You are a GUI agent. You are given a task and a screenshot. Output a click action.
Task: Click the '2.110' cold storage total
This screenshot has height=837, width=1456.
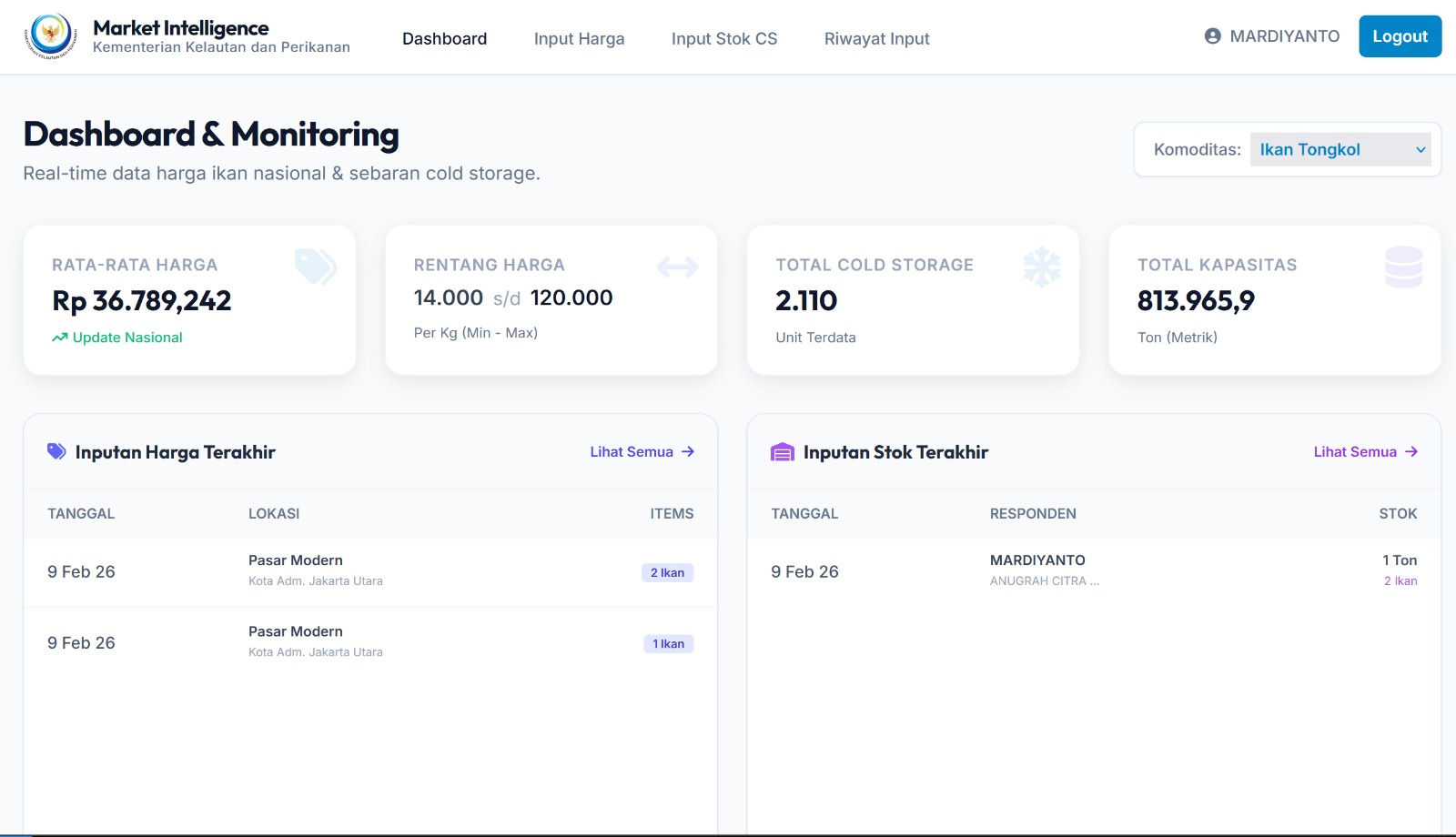806,300
